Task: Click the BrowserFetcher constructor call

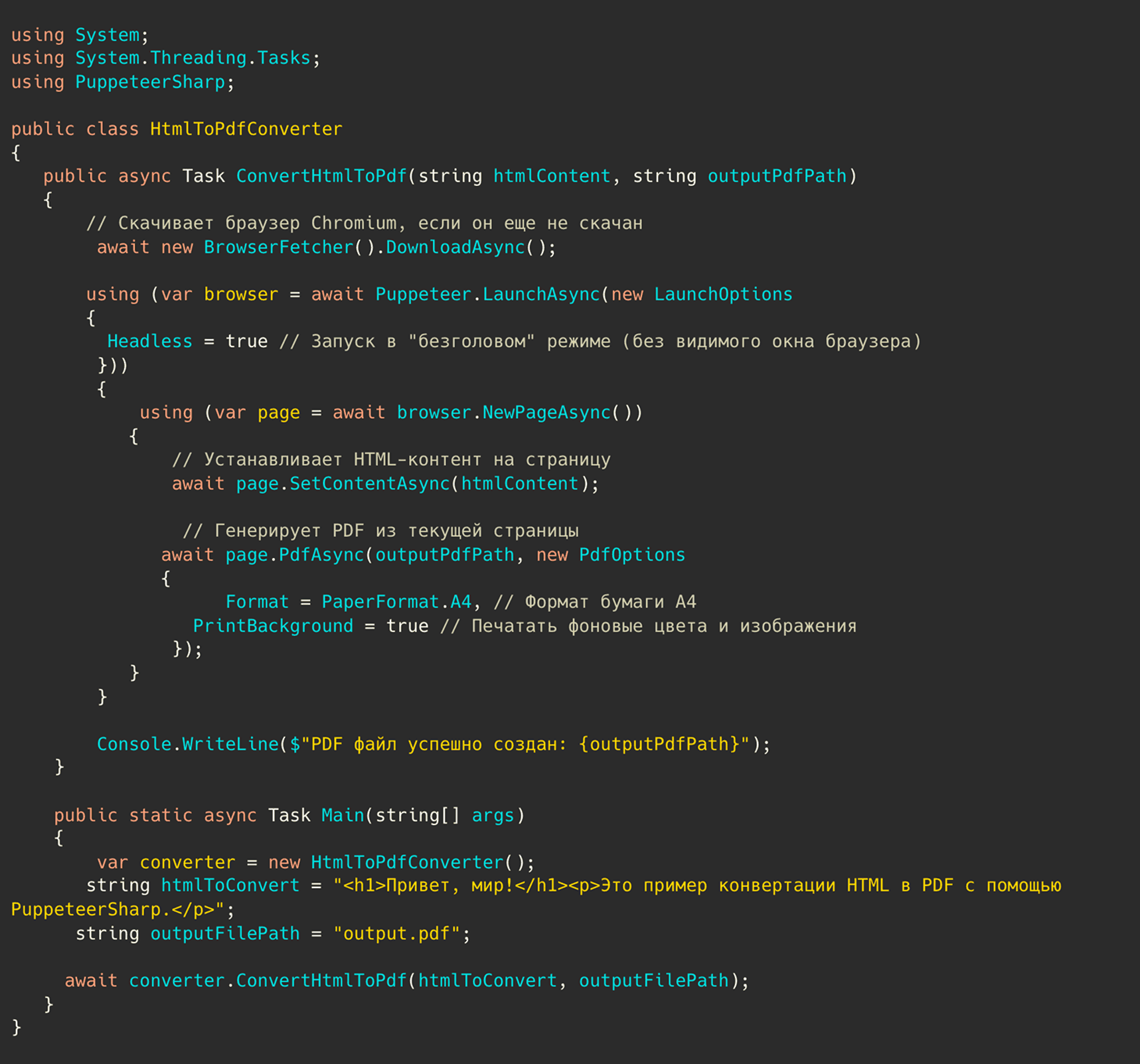Action: click(x=278, y=247)
